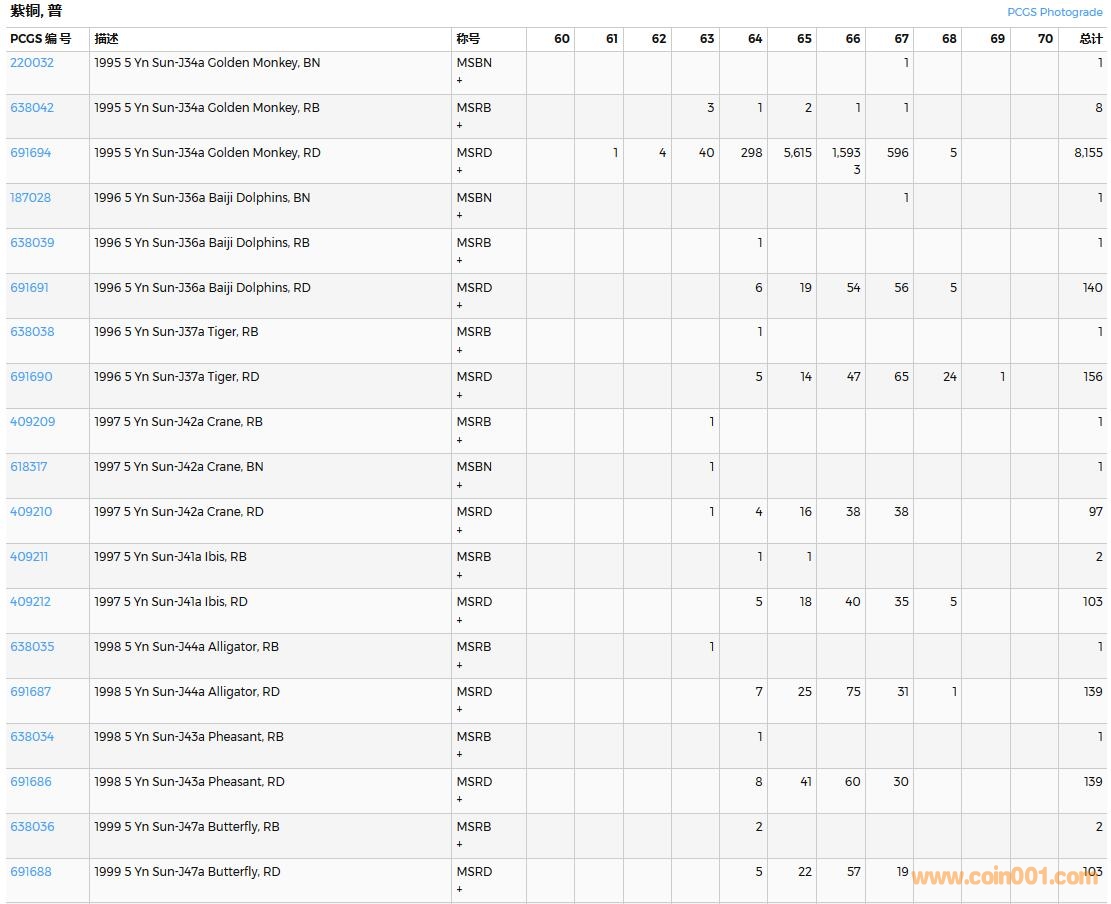
Task: Open the PCGS Photograde link
Action: pyautogui.click(x=1054, y=12)
